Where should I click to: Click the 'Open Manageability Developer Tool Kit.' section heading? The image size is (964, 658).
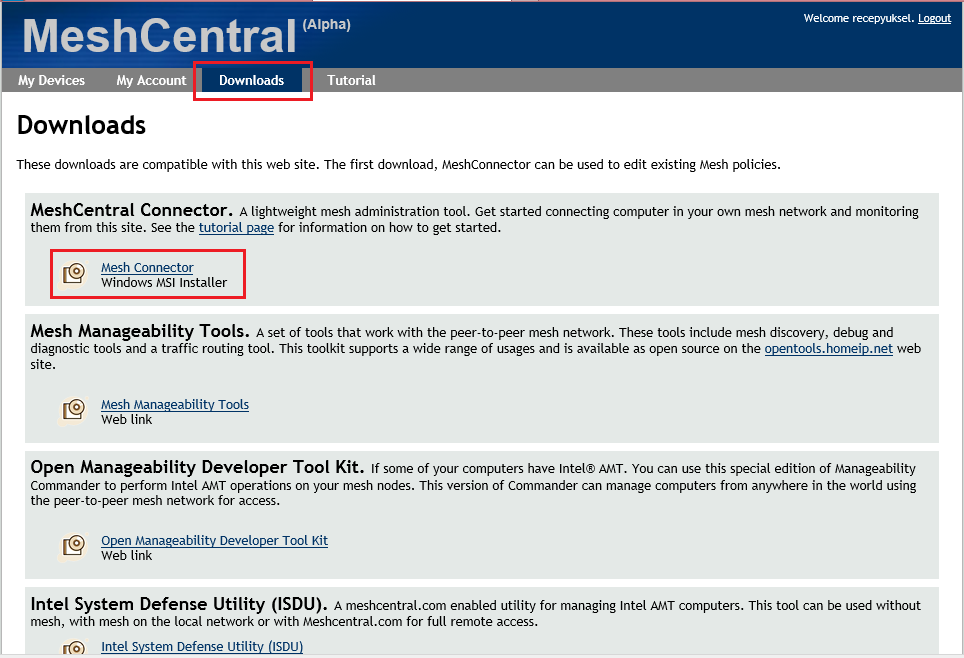click(x=197, y=467)
